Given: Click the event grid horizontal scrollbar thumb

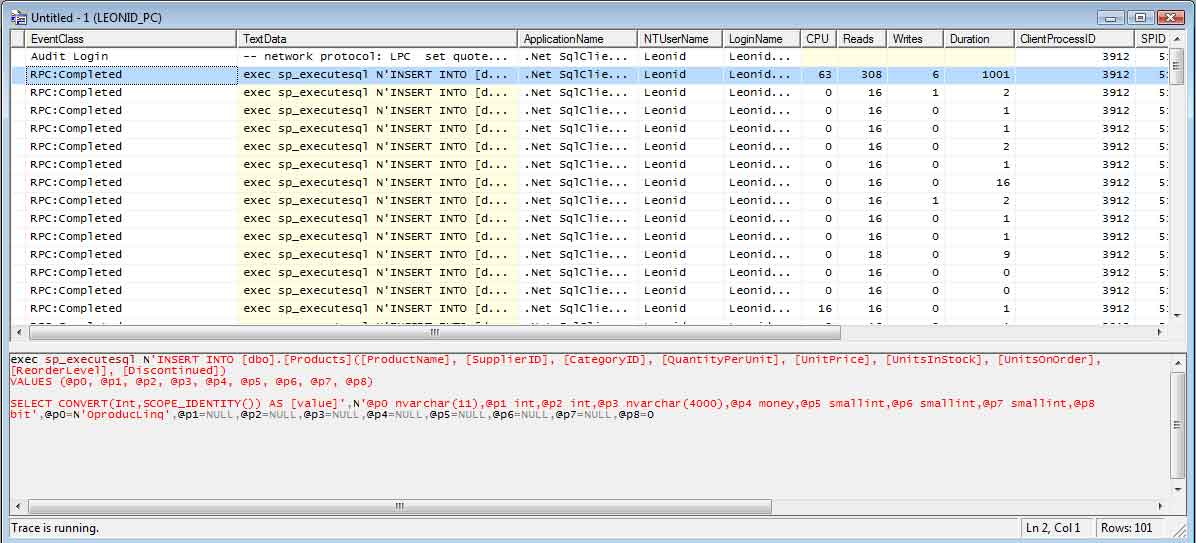Looking at the screenshot, I should click(x=434, y=333).
